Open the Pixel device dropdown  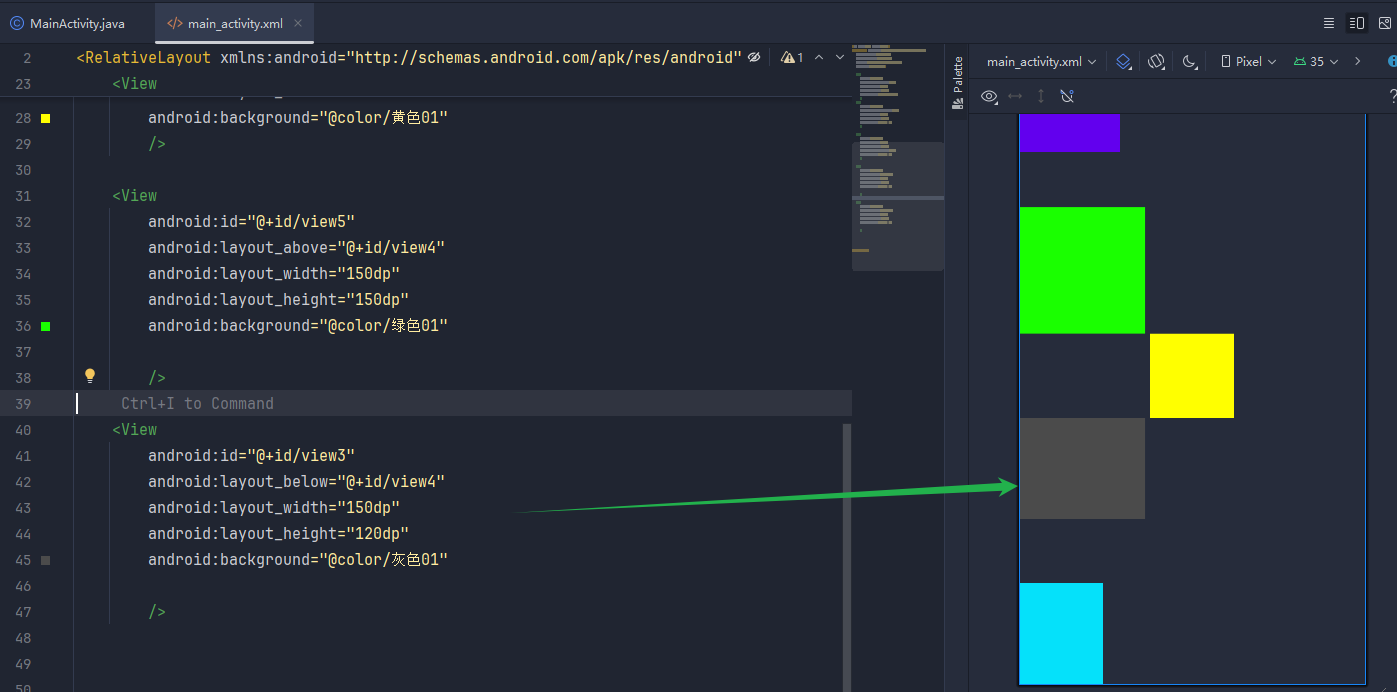1249,62
